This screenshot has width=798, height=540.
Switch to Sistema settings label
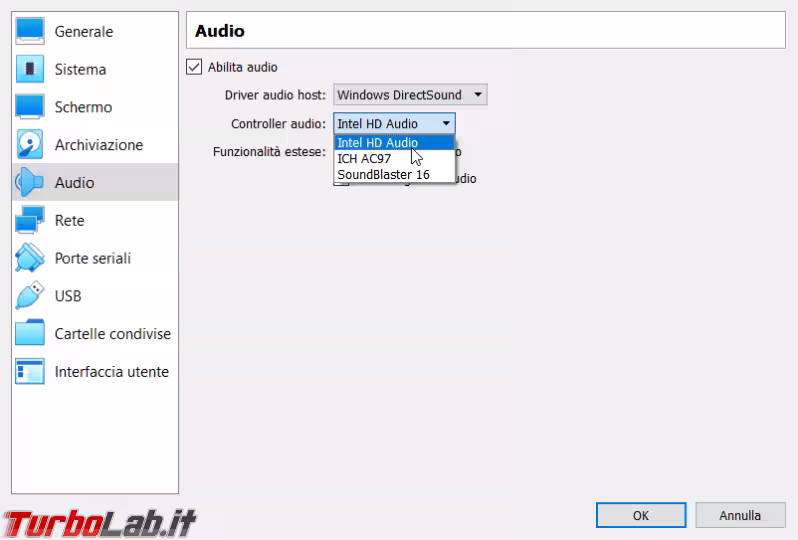click(80, 69)
